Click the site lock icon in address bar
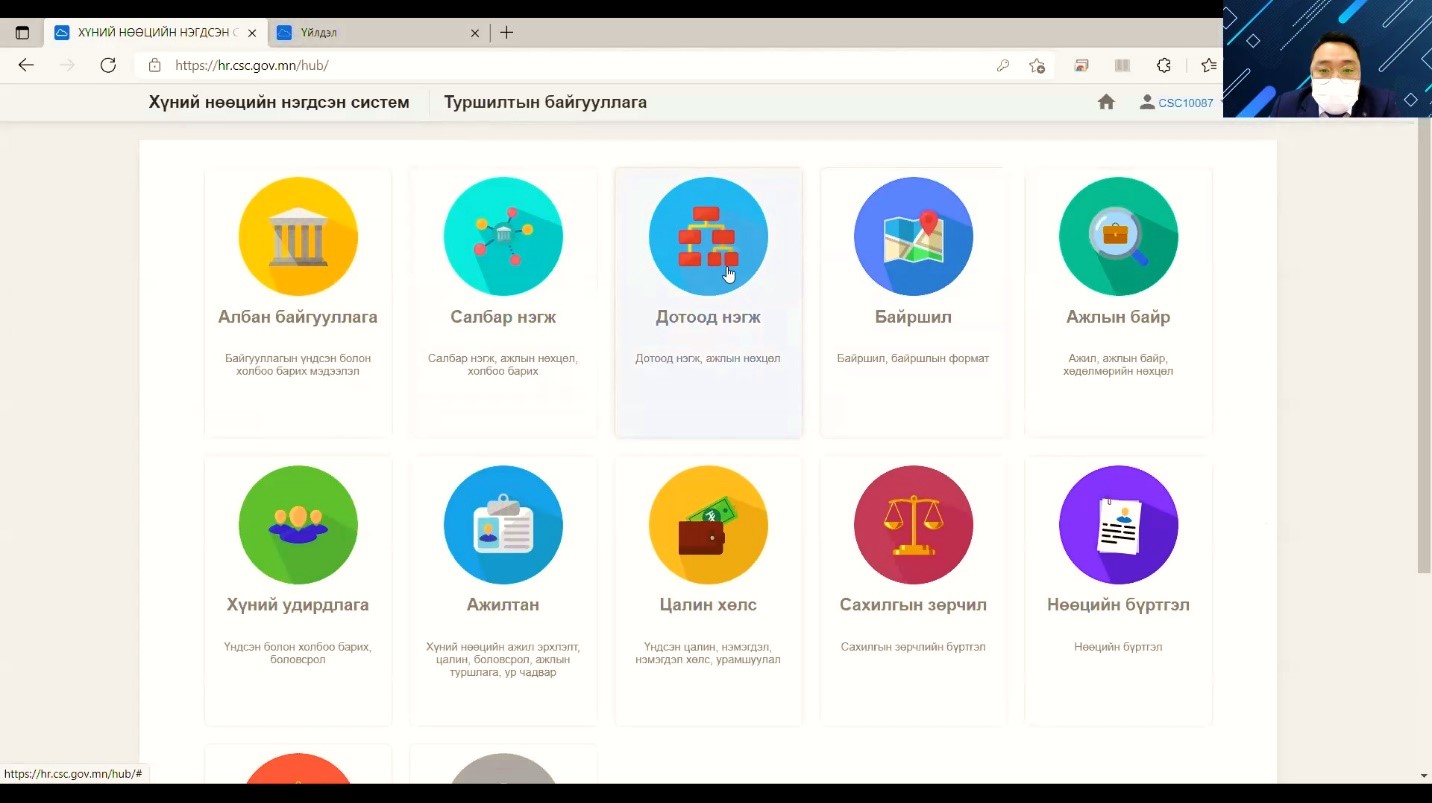Viewport: 1432px width, 803px height. [x=154, y=65]
